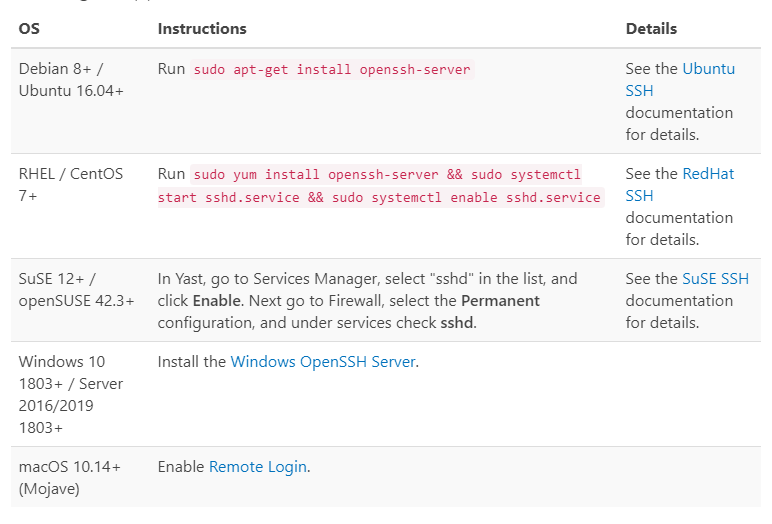Click the sudo apt-get install openssh-server code

coord(331,69)
